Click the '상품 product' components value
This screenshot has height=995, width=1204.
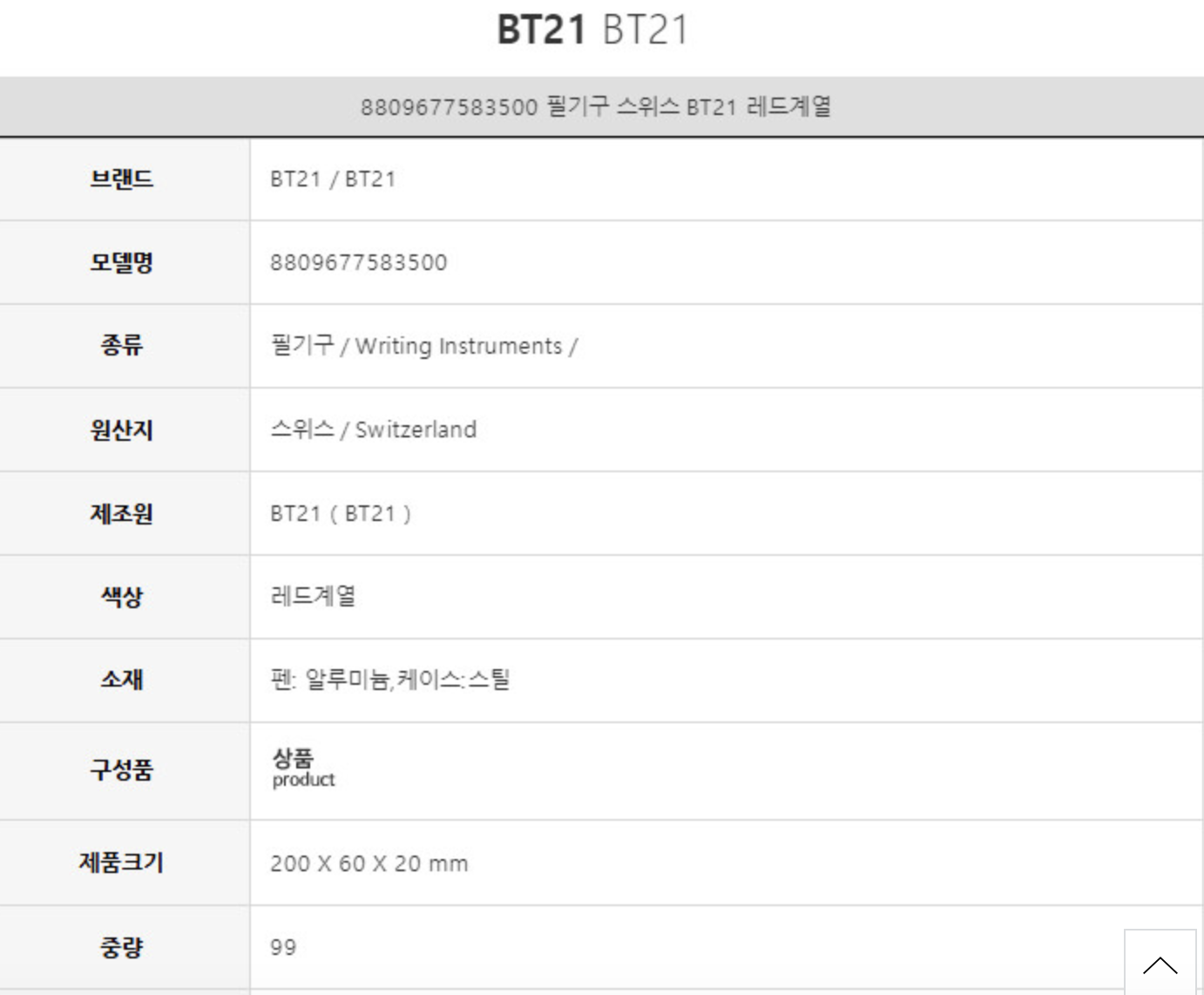(x=303, y=768)
